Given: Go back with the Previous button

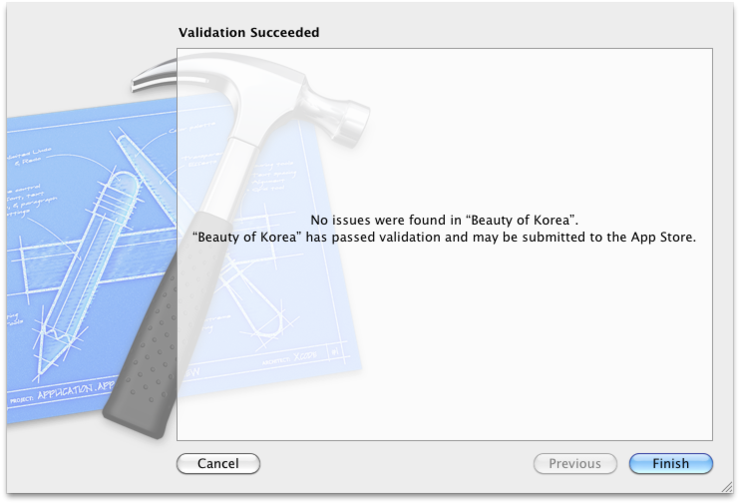Looking at the screenshot, I should [575, 463].
